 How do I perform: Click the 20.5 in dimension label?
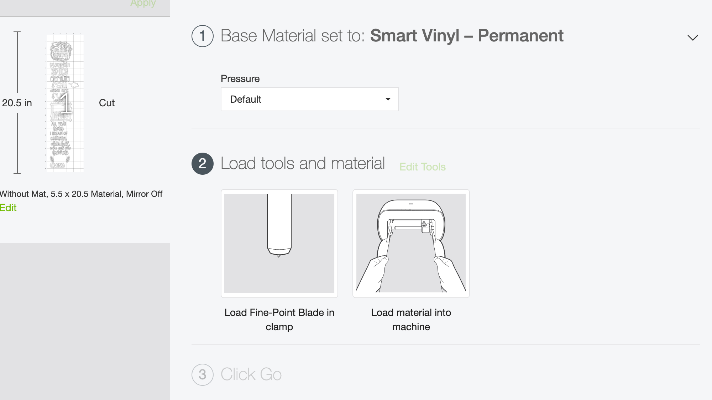(17, 102)
